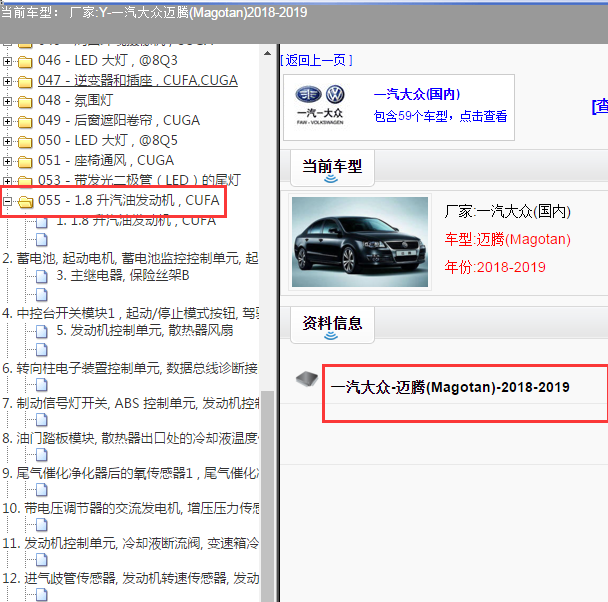Image resolution: width=608 pixels, height=602 pixels.
Task: Select 053 - 带发光二极管（LED）的尾灯
Action: 139,180
